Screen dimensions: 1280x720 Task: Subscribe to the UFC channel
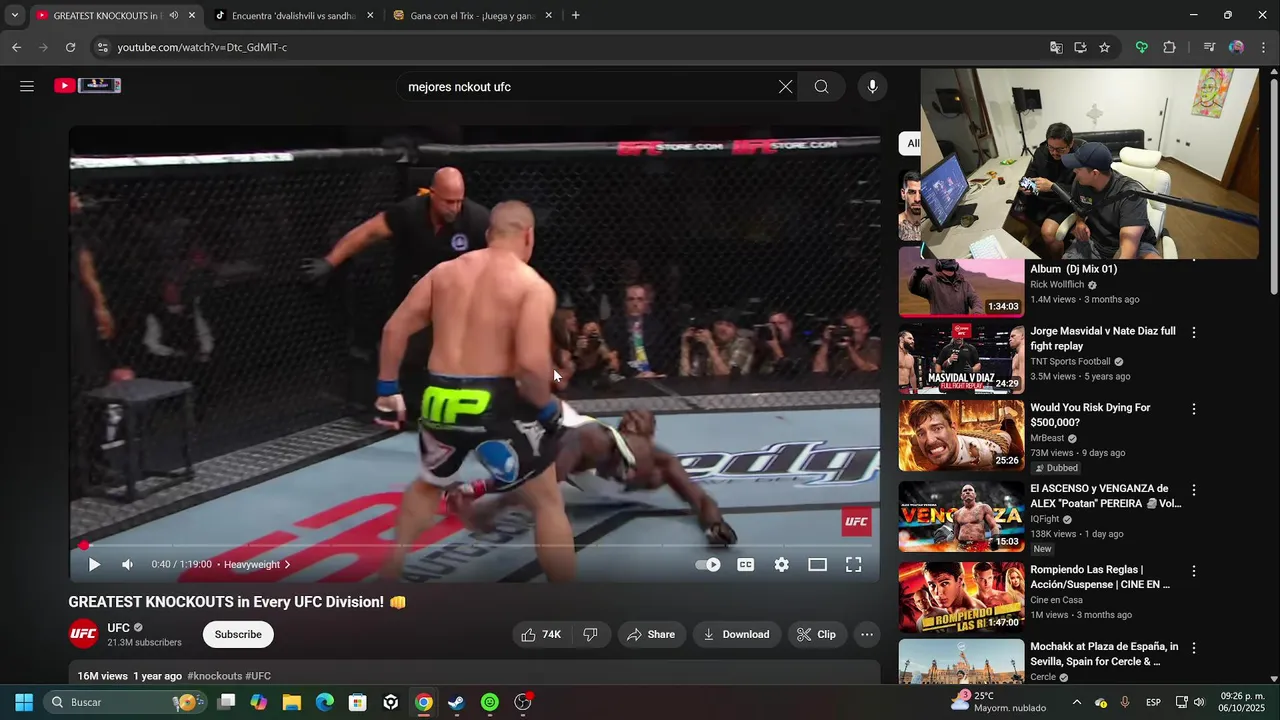pyautogui.click(x=238, y=634)
